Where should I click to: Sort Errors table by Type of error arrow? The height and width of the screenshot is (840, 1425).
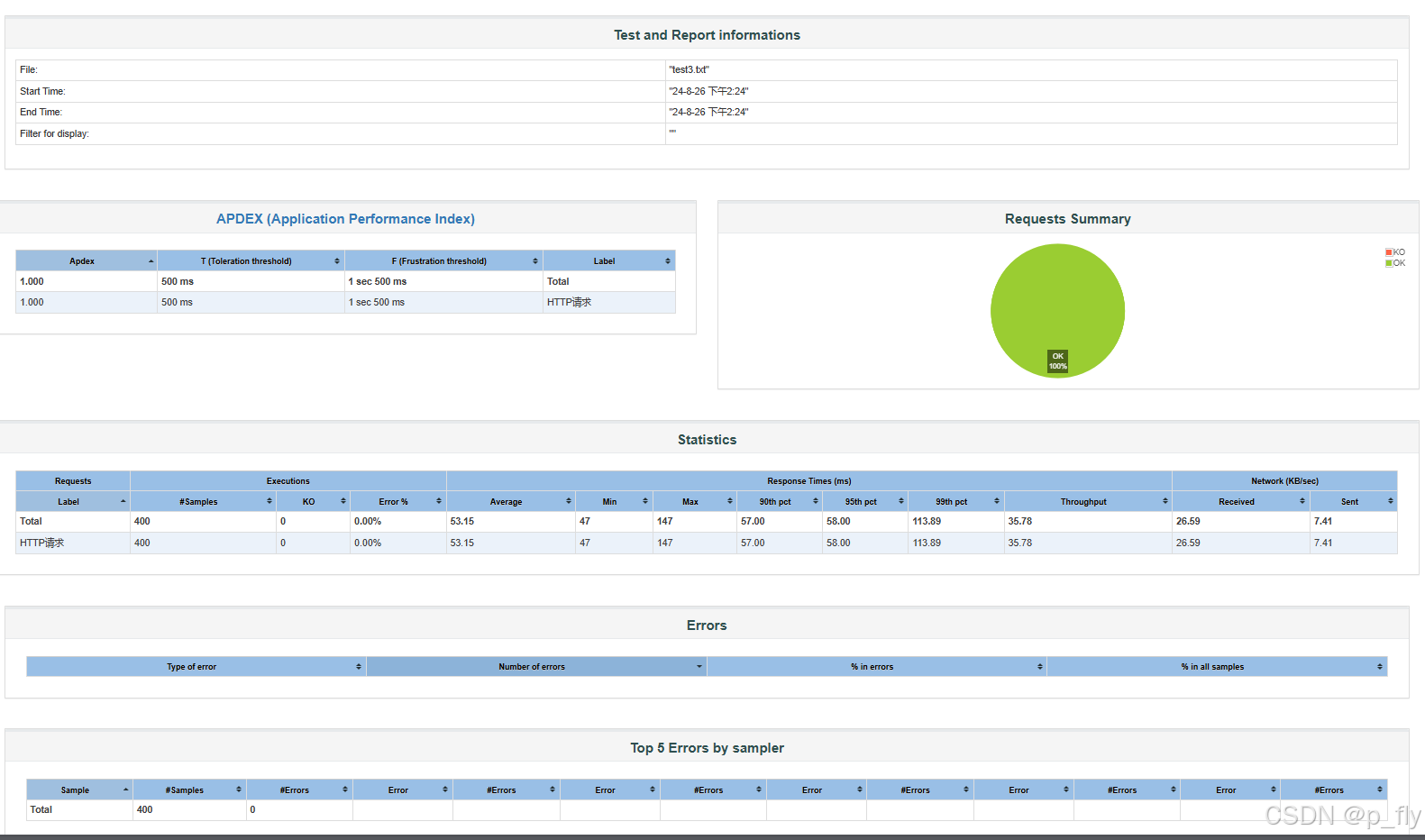[359, 667]
